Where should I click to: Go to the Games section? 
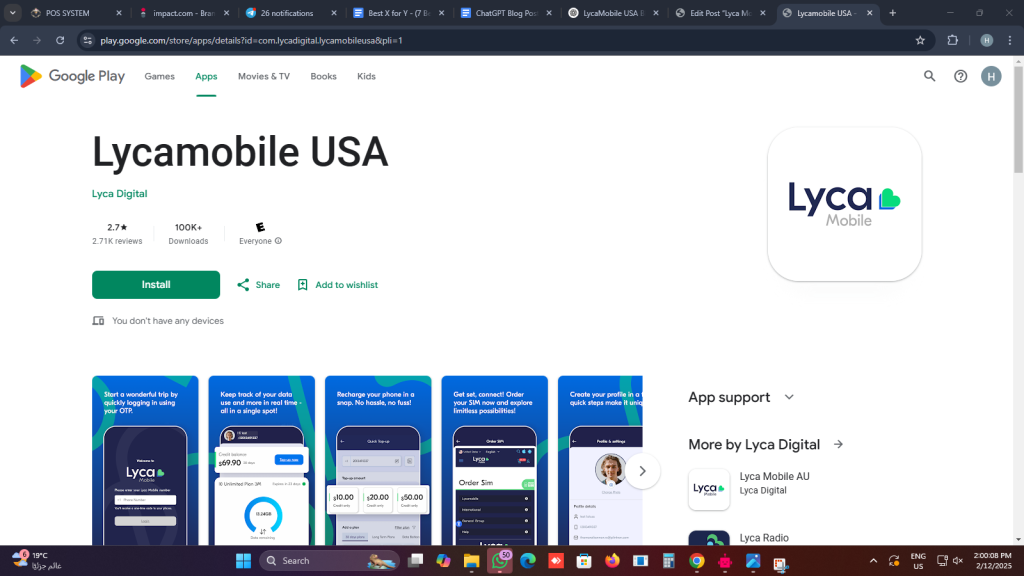click(159, 76)
